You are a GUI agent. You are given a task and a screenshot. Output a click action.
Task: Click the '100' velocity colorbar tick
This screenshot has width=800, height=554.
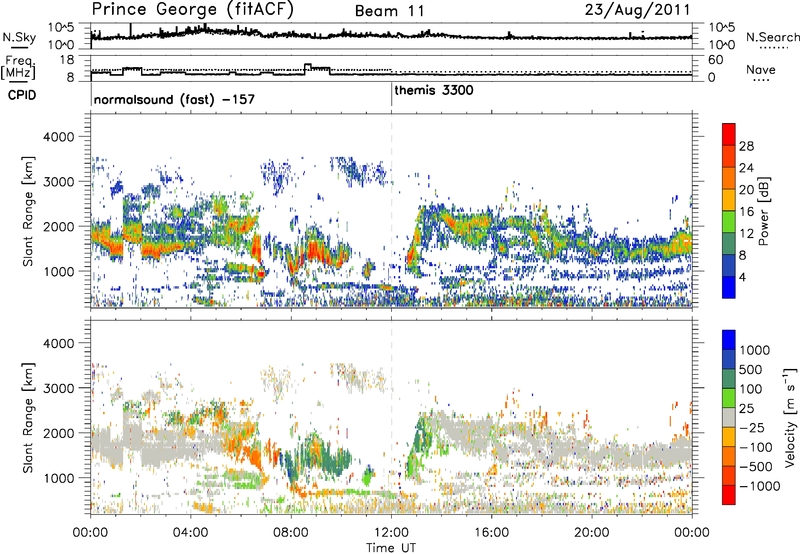750,389
